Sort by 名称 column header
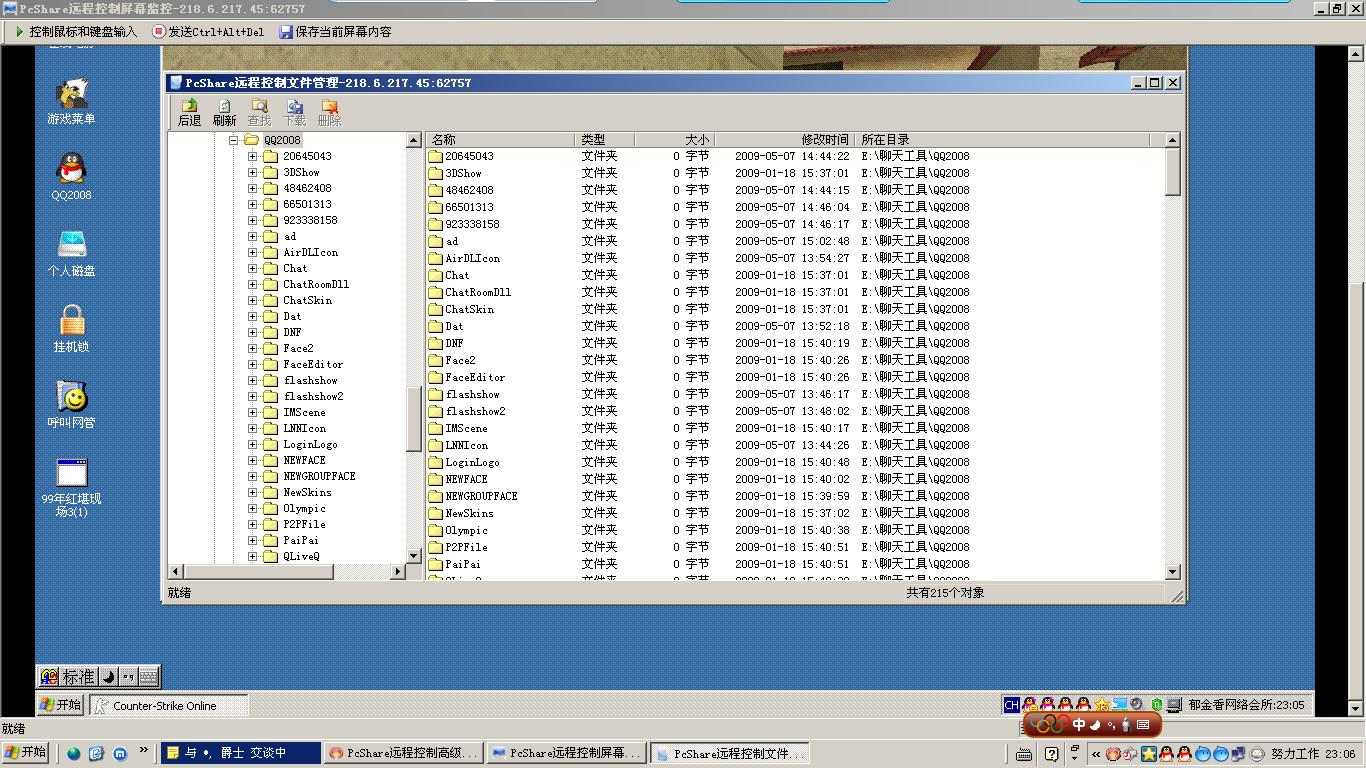The width and height of the screenshot is (1366, 768). [500, 140]
